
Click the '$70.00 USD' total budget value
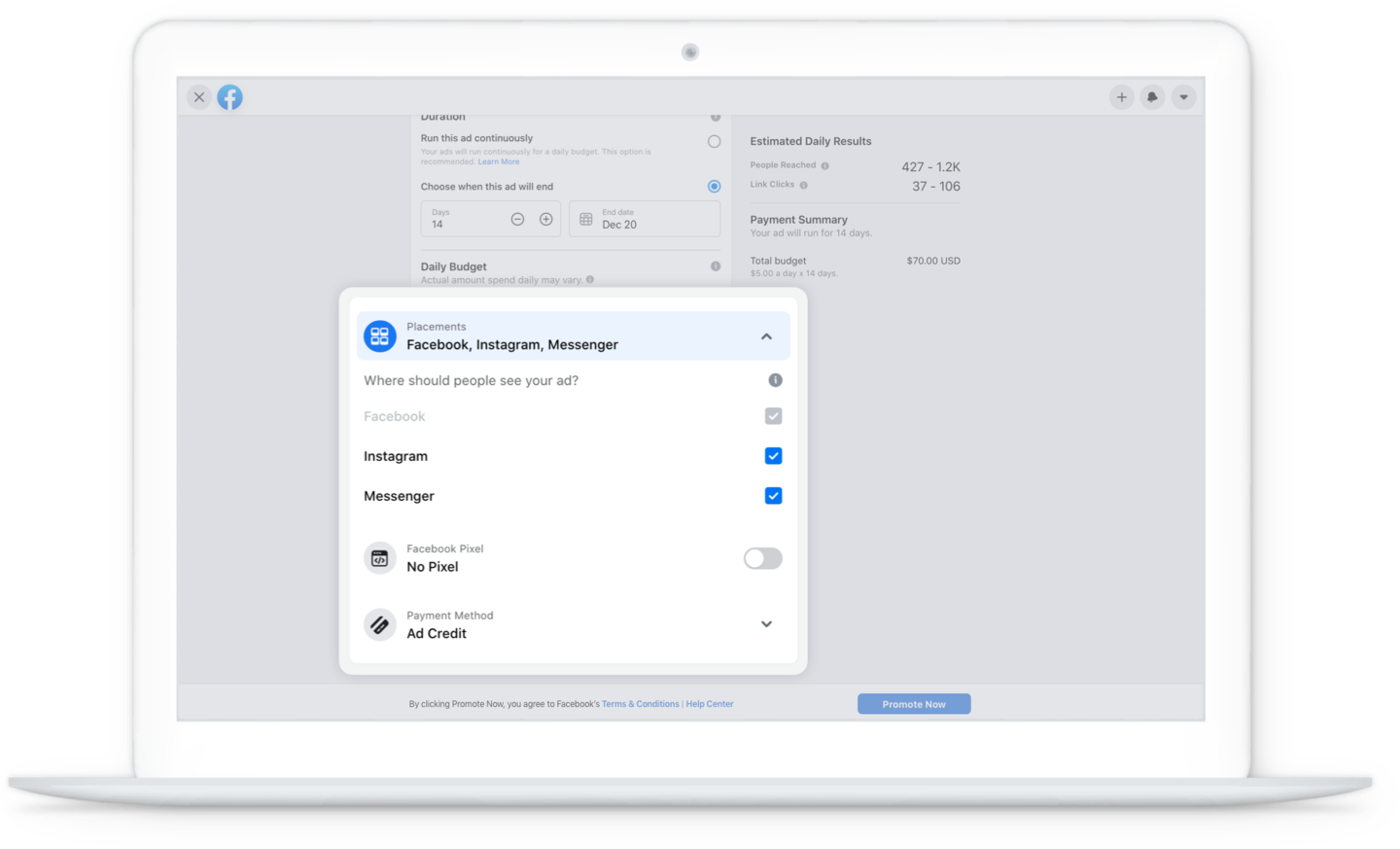pos(933,261)
